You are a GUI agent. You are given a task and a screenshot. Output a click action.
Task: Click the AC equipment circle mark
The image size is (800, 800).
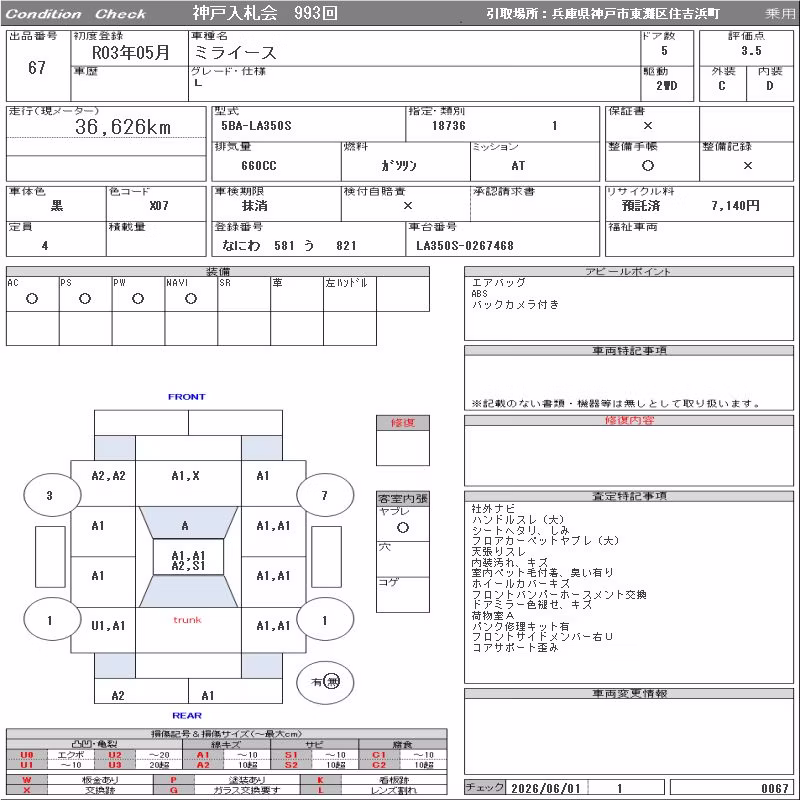coord(32,299)
